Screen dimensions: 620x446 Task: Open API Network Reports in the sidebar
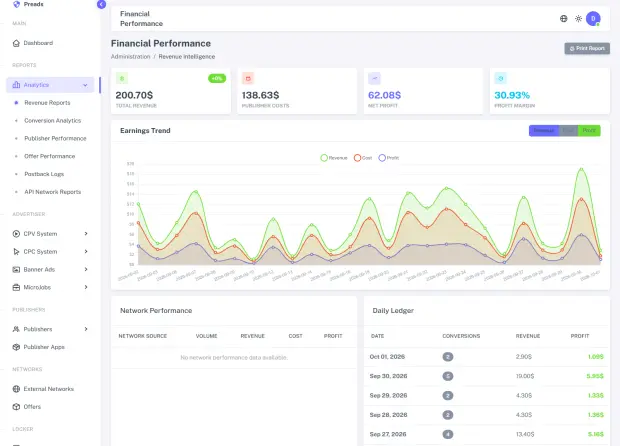click(x=53, y=192)
